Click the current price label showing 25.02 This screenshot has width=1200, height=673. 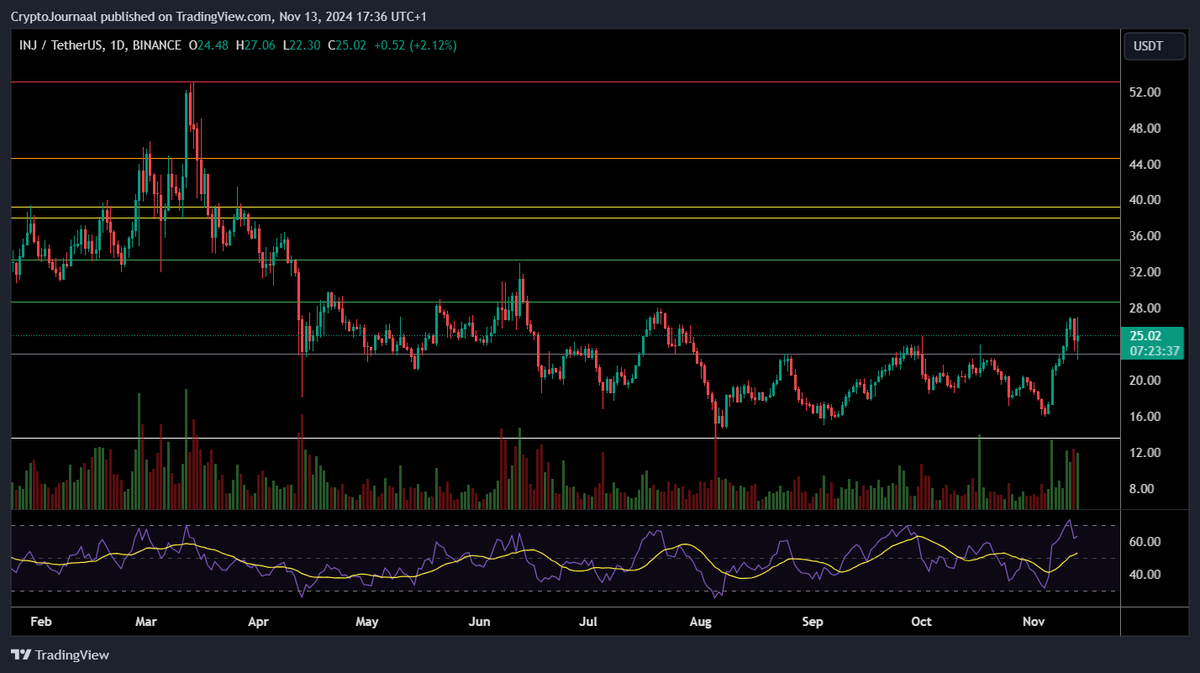pos(1145,337)
